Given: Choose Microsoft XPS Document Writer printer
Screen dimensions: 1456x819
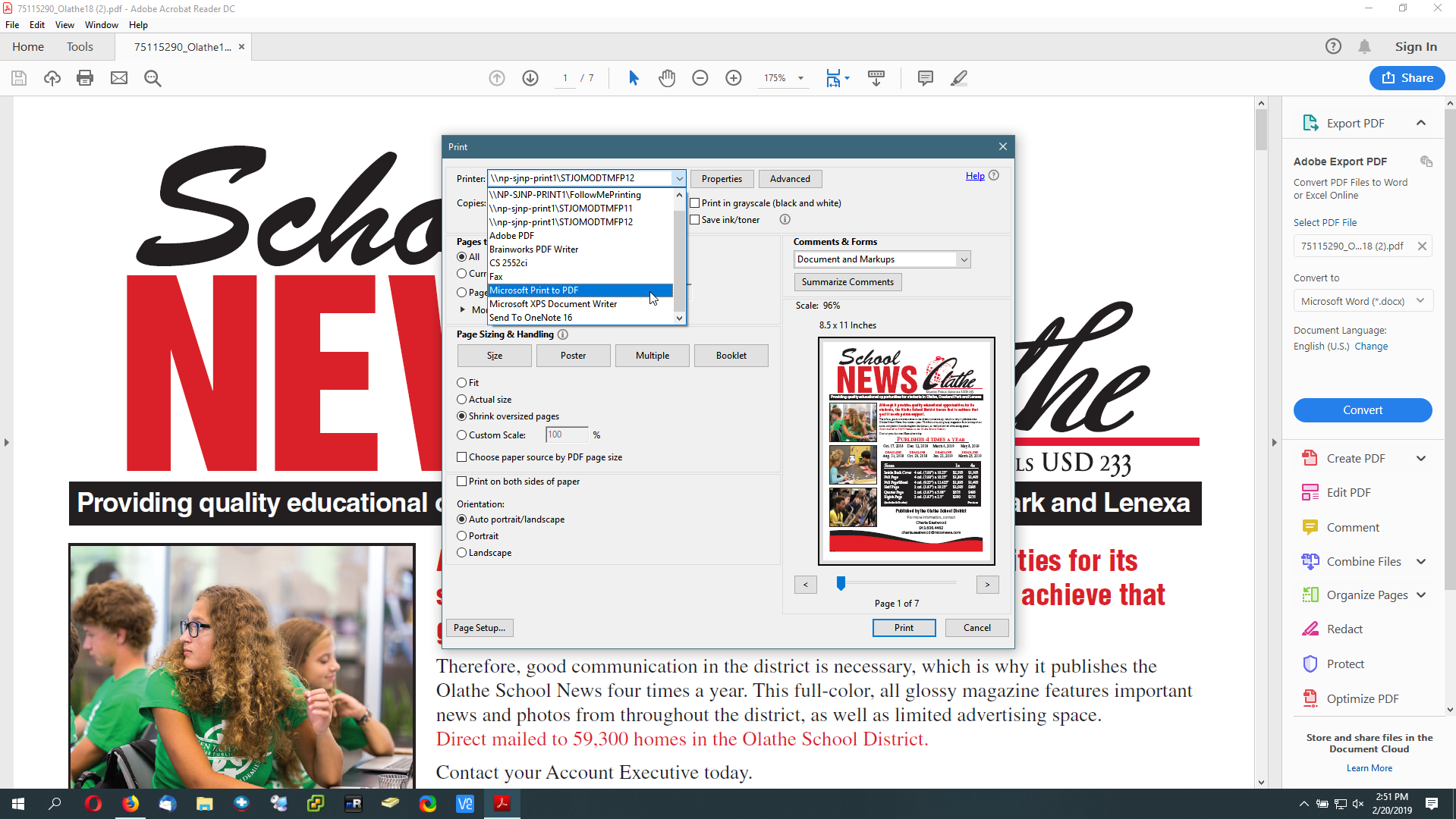Looking at the screenshot, I should [580, 304].
